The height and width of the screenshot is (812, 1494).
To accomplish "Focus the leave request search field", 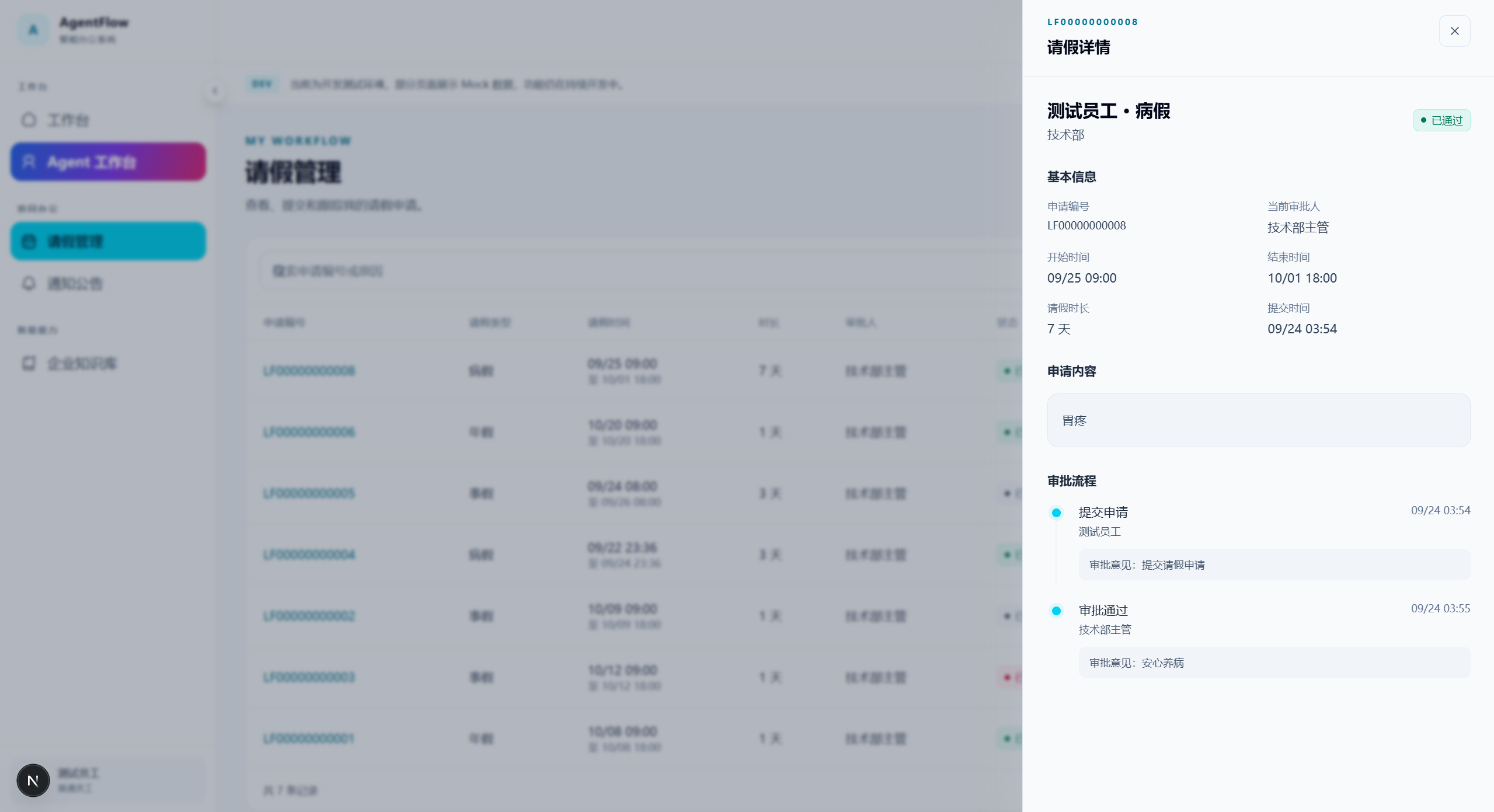I will click(639, 271).
